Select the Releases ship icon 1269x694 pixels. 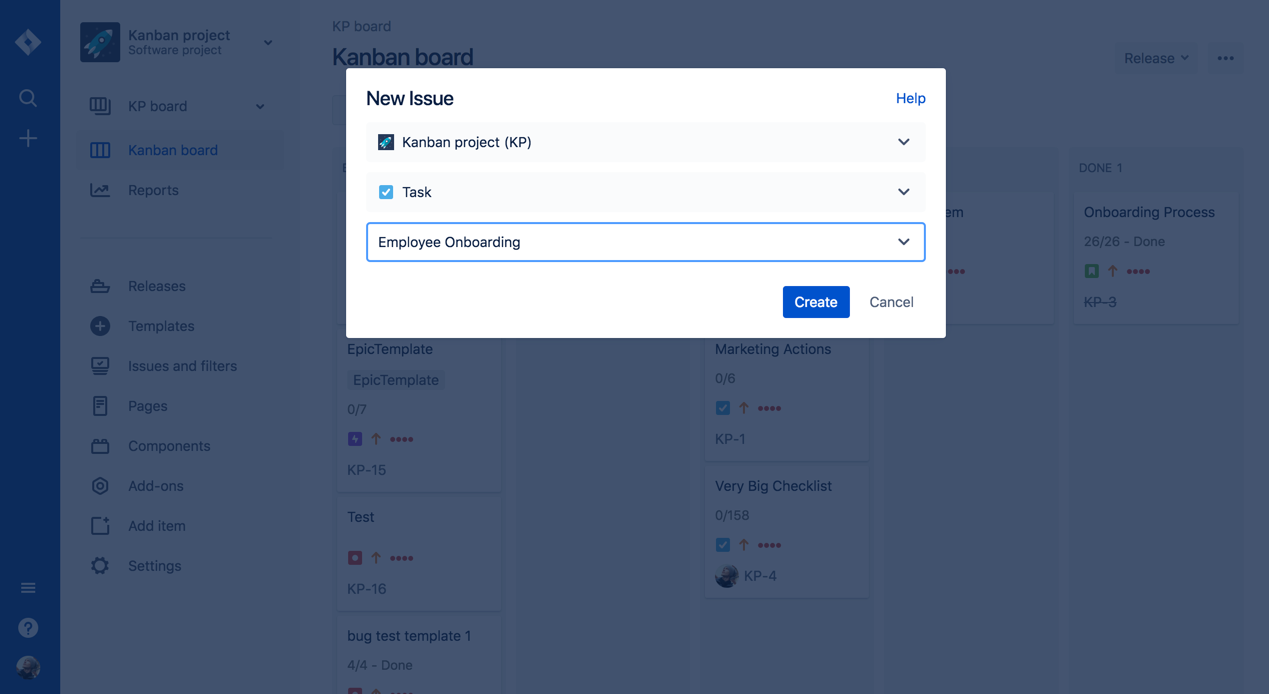(100, 286)
